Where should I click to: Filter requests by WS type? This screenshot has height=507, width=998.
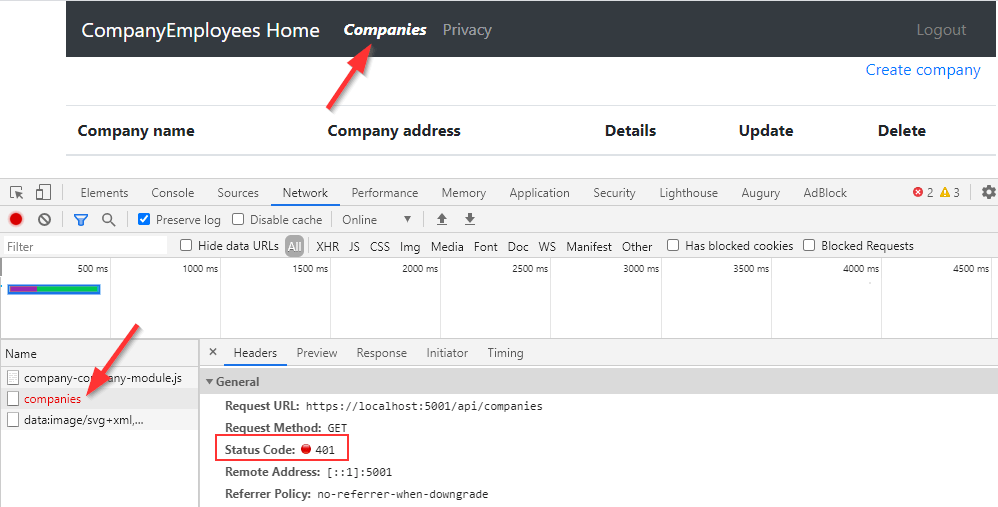547,246
